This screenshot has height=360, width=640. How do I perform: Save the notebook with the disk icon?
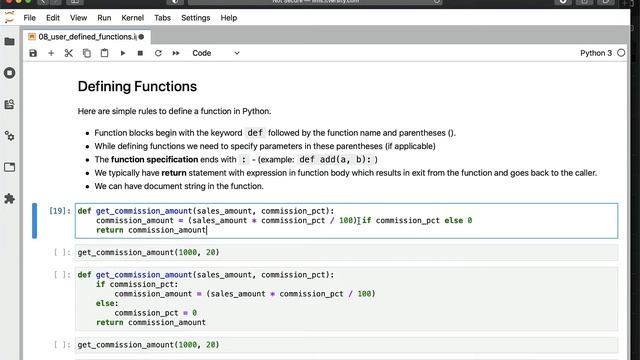click(33, 53)
